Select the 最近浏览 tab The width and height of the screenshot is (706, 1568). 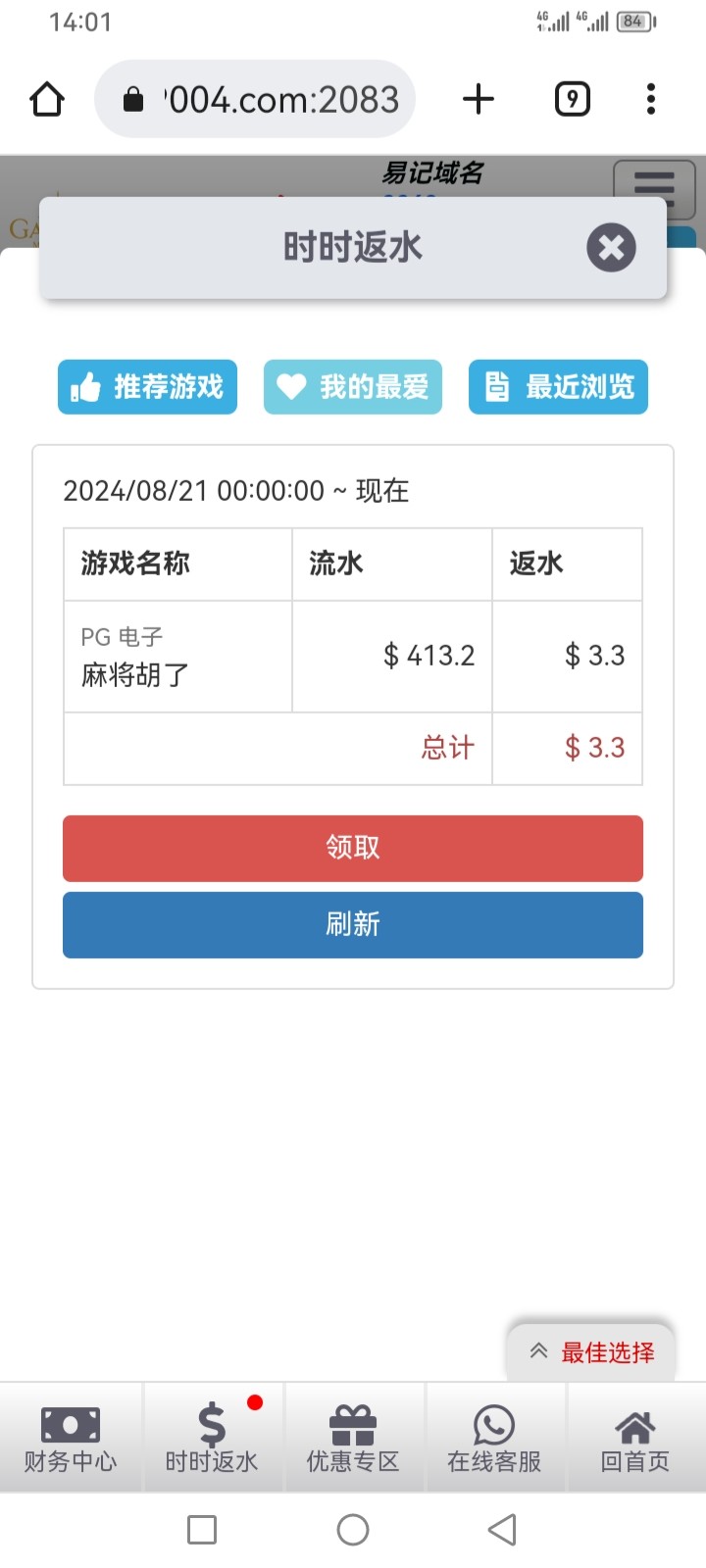coord(558,387)
